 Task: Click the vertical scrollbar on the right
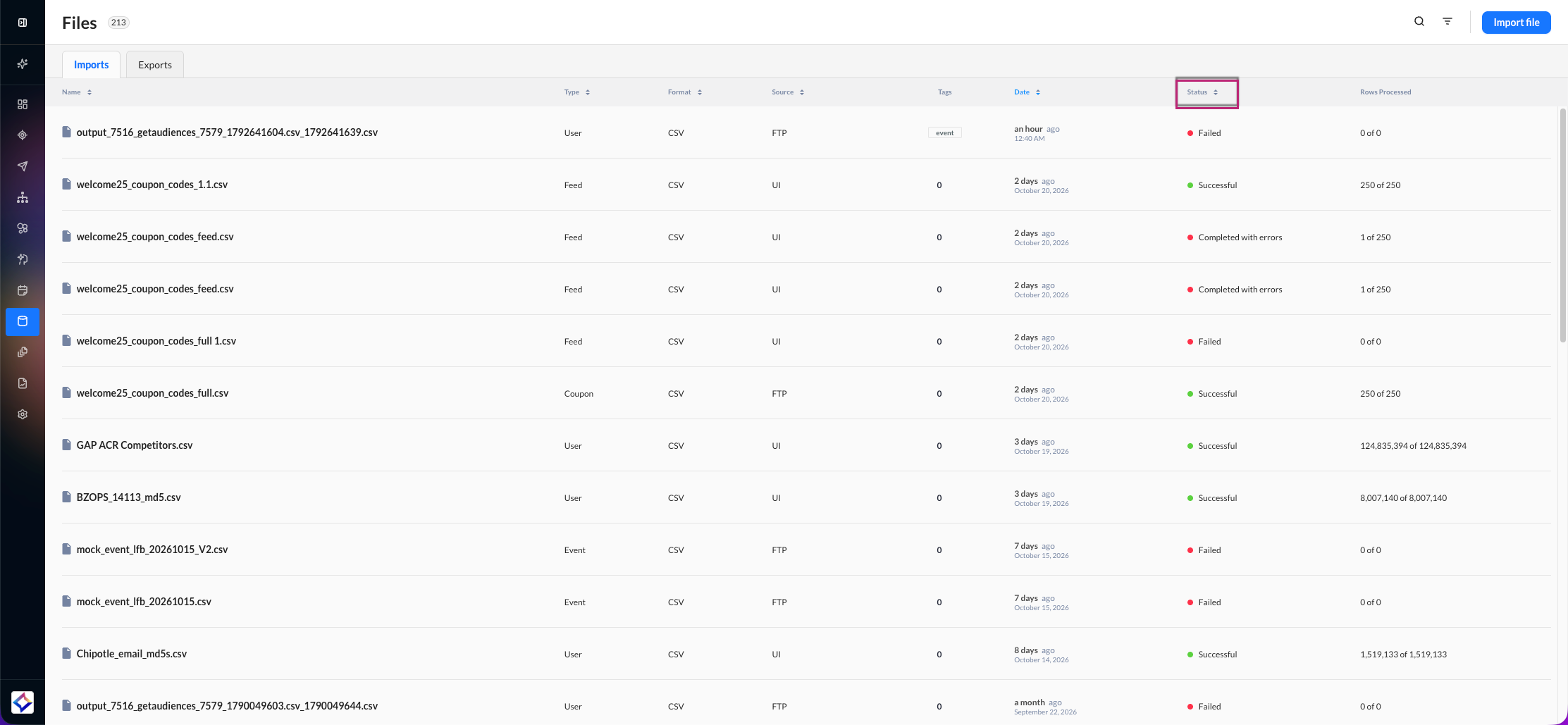[x=1562, y=225]
